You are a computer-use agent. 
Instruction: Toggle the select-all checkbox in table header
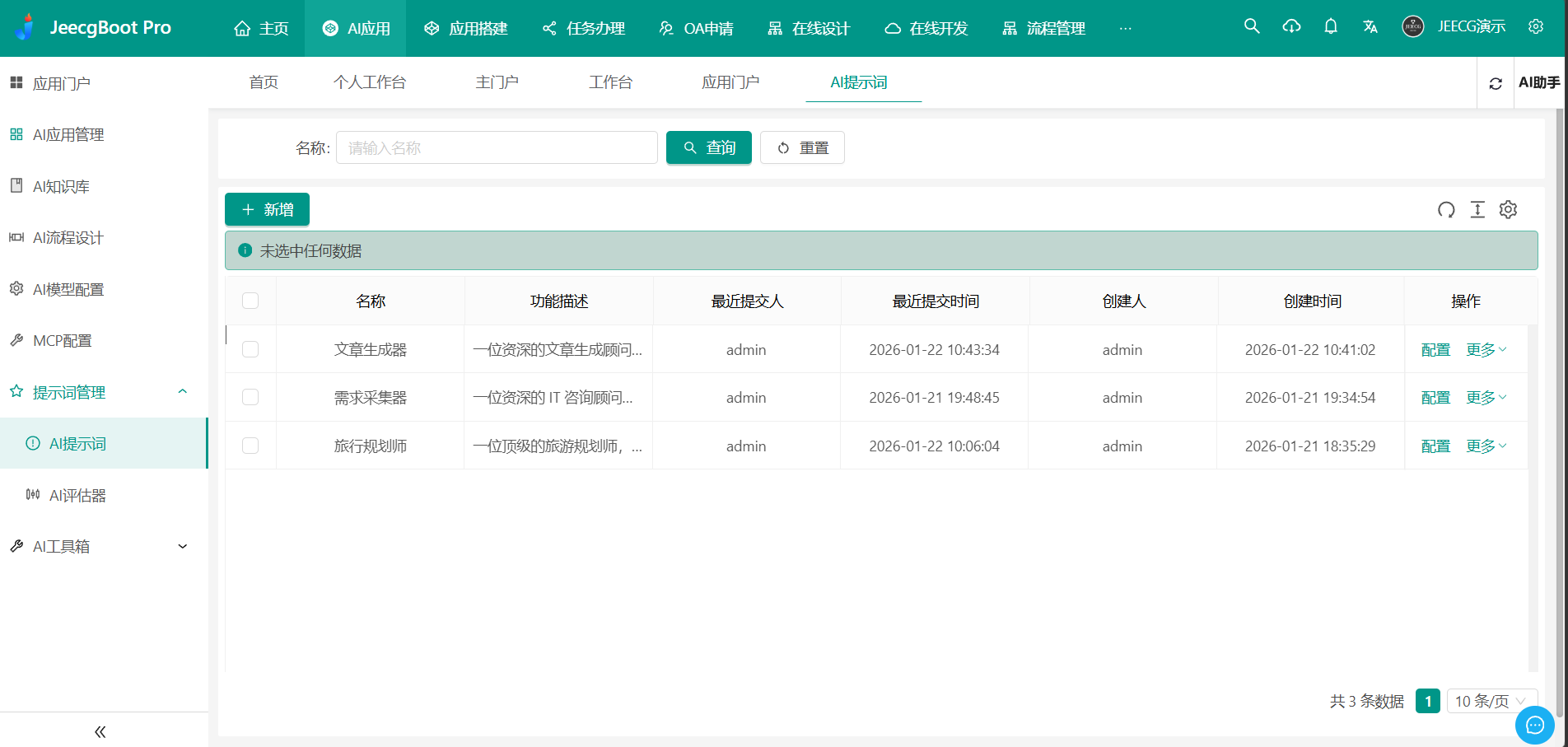tap(250, 301)
